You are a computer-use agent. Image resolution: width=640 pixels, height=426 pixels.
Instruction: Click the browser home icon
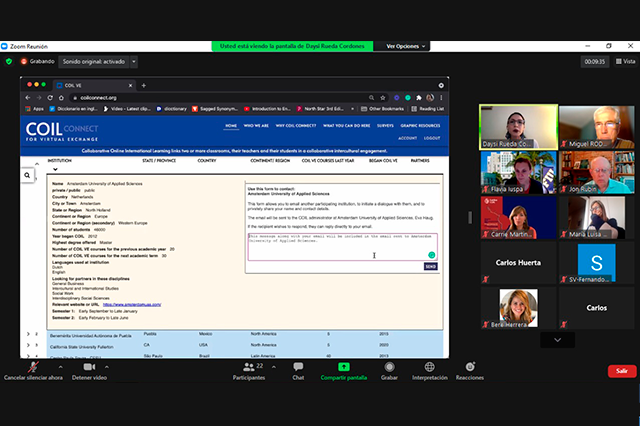point(61,98)
